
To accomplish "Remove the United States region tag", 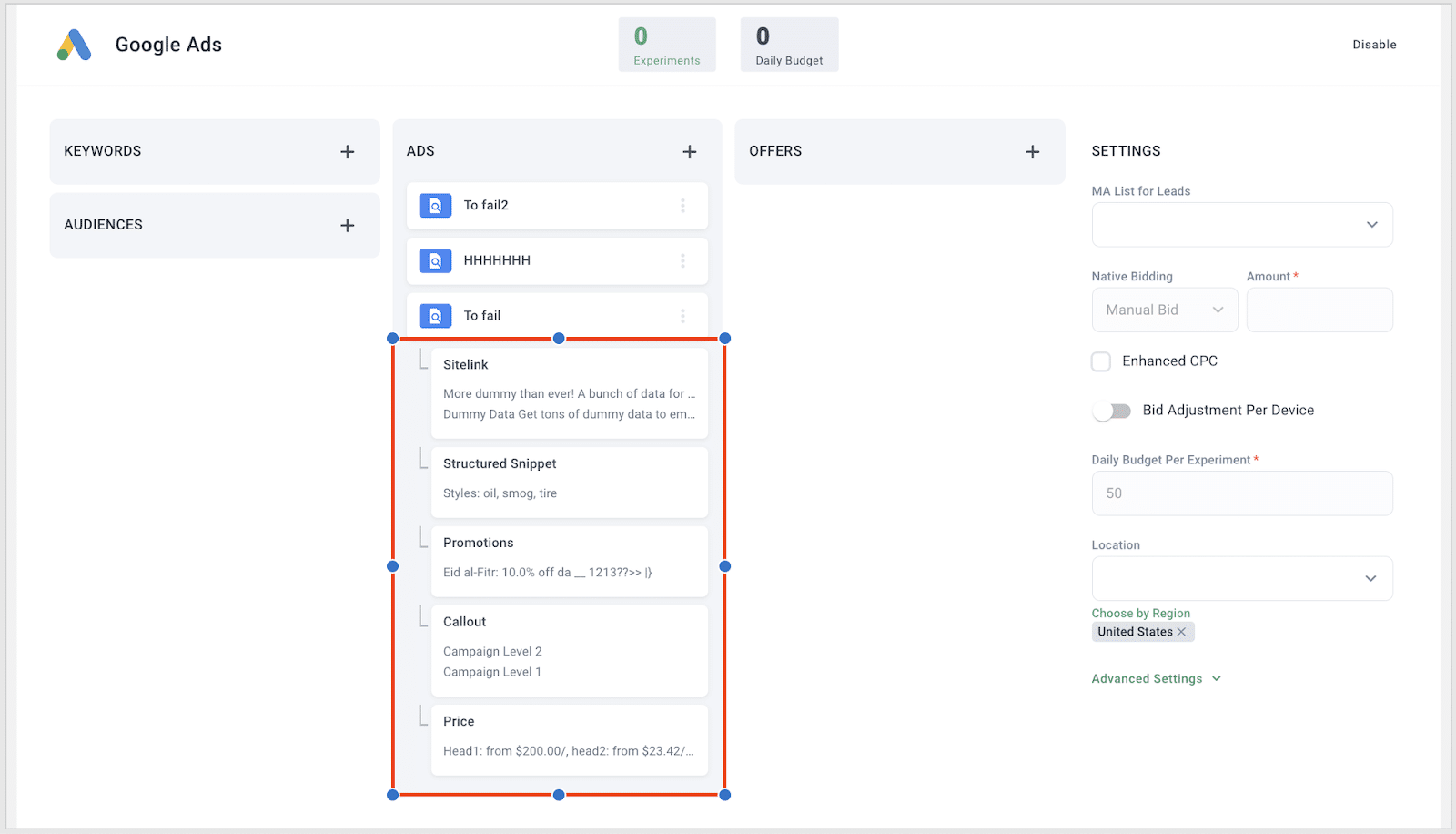I will (1181, 632).
